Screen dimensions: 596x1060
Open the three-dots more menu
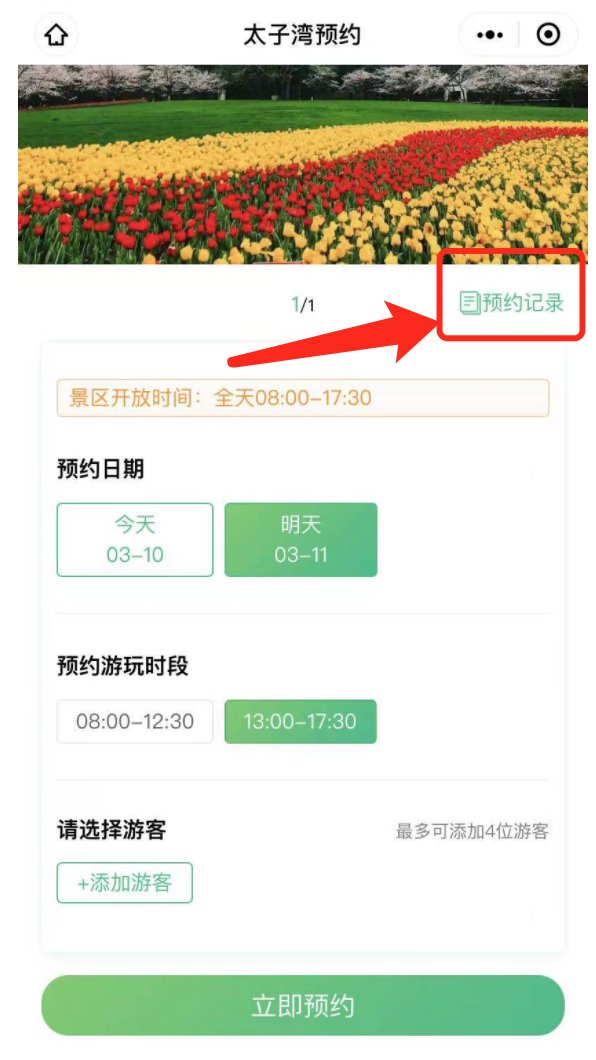tap(489, 34)
